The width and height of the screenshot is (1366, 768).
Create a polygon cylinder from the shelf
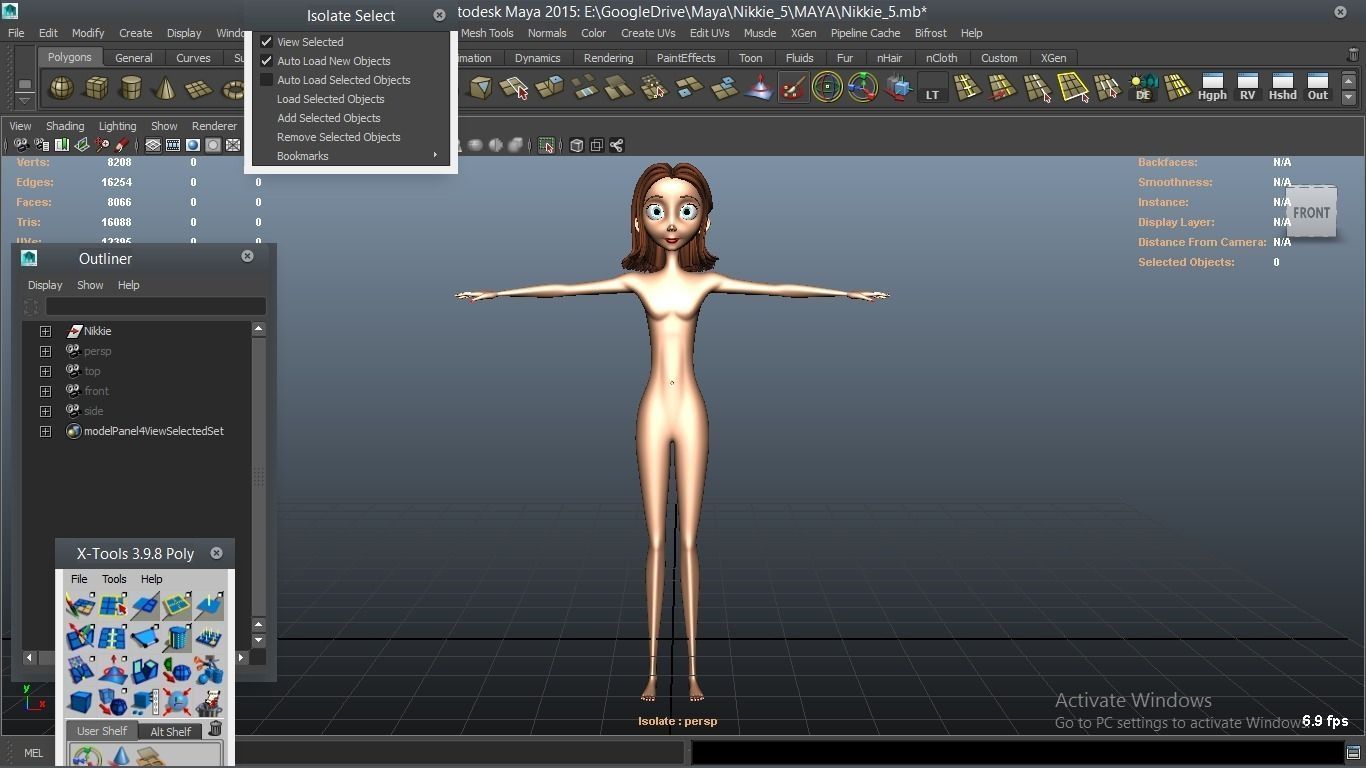[x=130, y=89]
